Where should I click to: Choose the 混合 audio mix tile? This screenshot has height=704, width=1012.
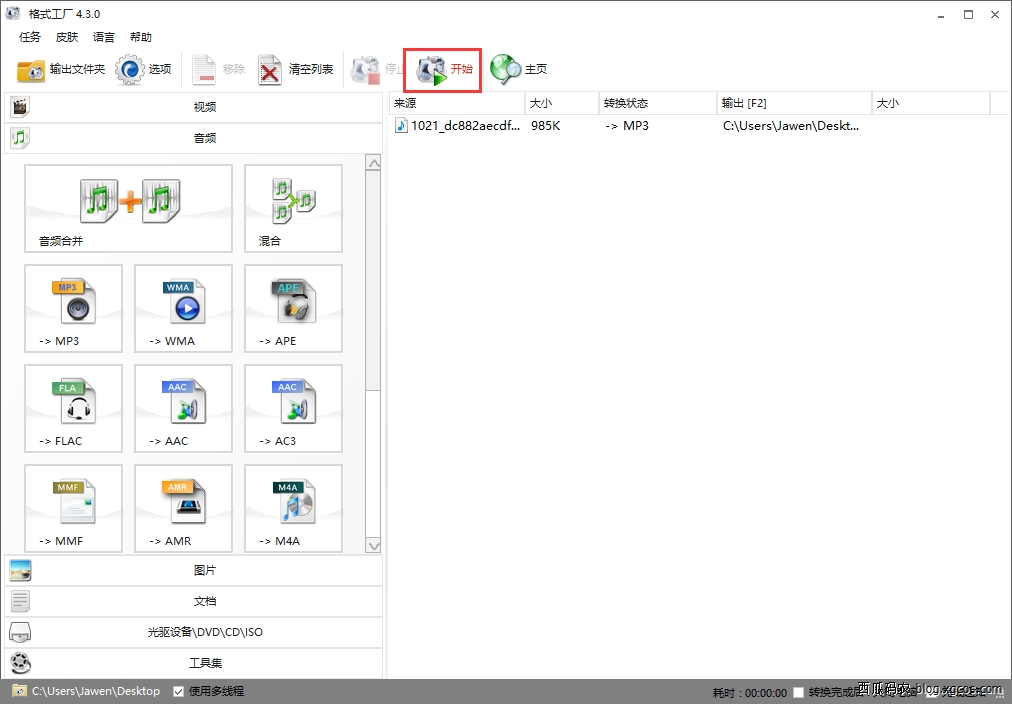click(x=293, y=208)
